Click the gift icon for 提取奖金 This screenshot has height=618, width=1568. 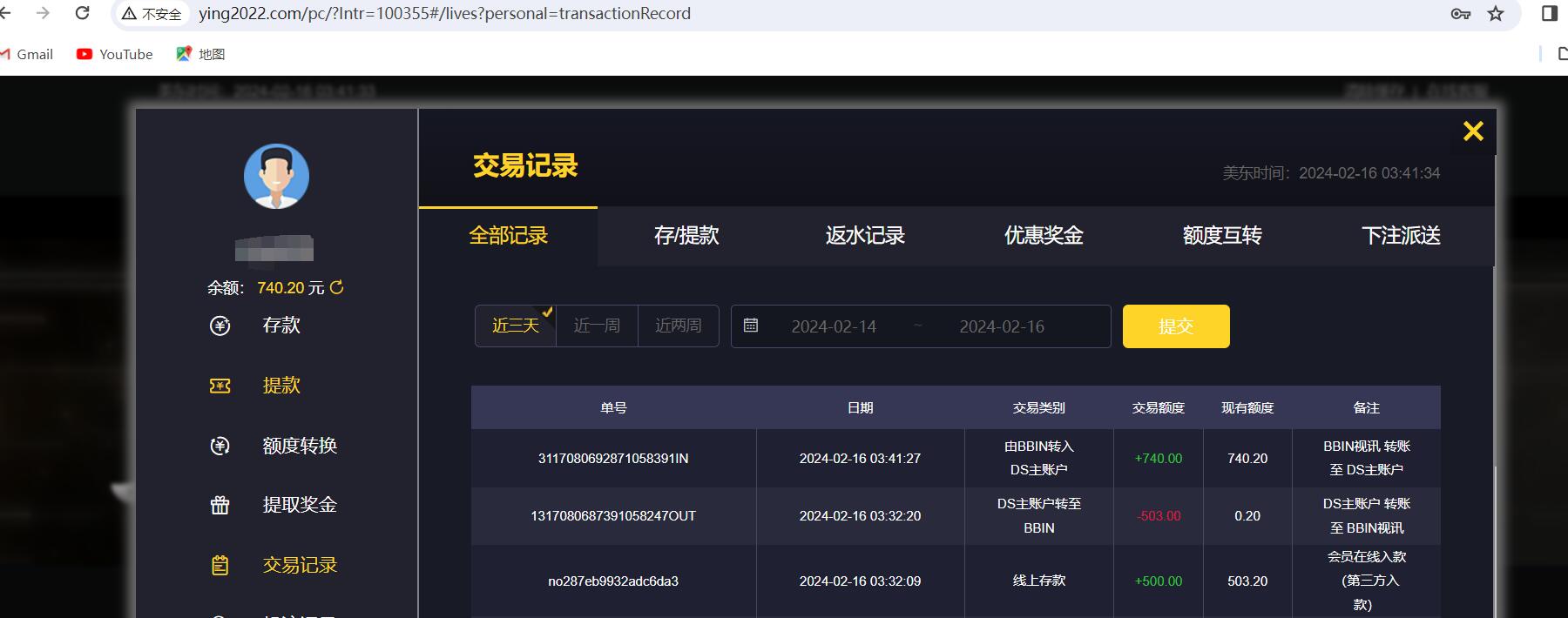(220, 505)
